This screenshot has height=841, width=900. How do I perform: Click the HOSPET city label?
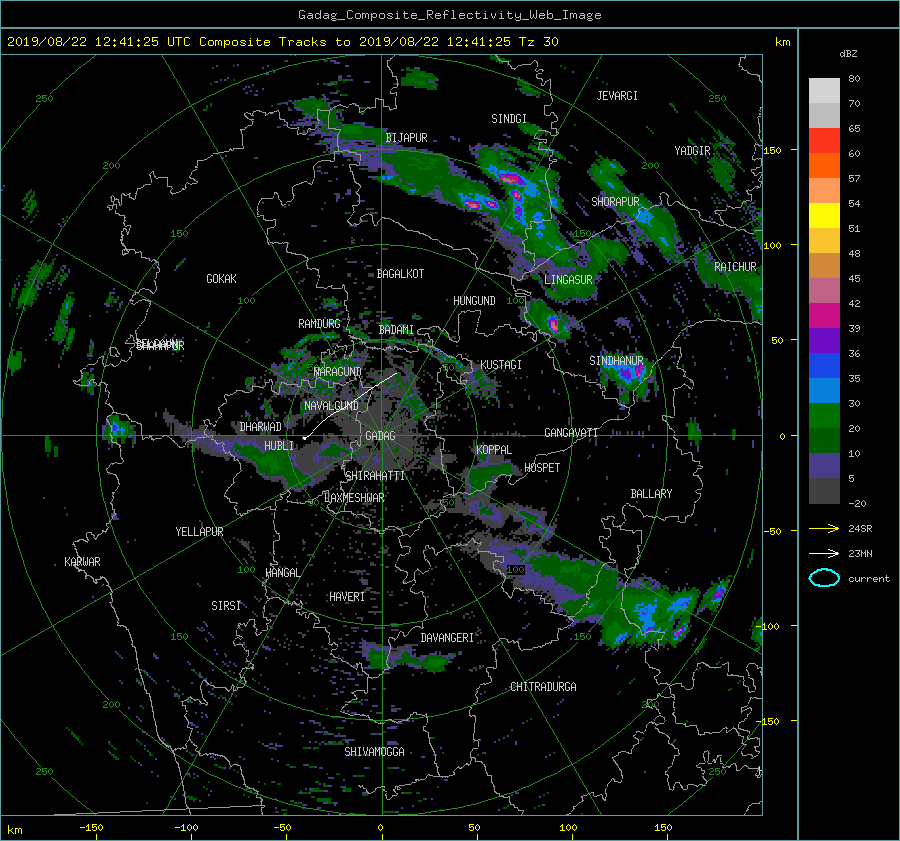click(x=542, y=468)
